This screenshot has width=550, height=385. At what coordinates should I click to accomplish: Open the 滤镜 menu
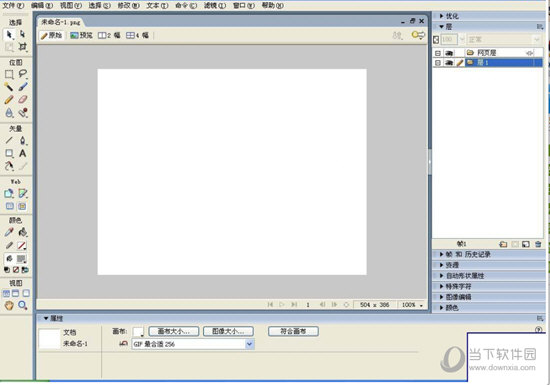pos(215,6)
